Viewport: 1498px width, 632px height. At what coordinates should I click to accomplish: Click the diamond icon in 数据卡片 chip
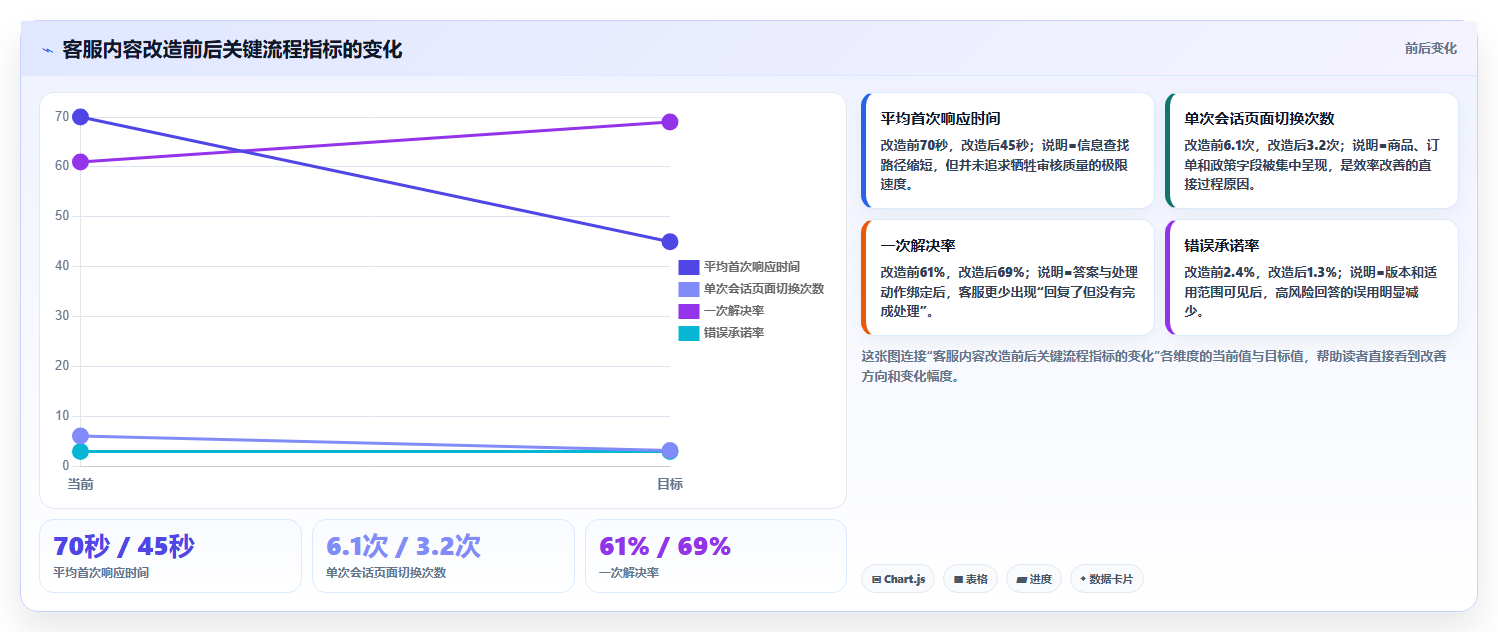(x=1083, y=579)
